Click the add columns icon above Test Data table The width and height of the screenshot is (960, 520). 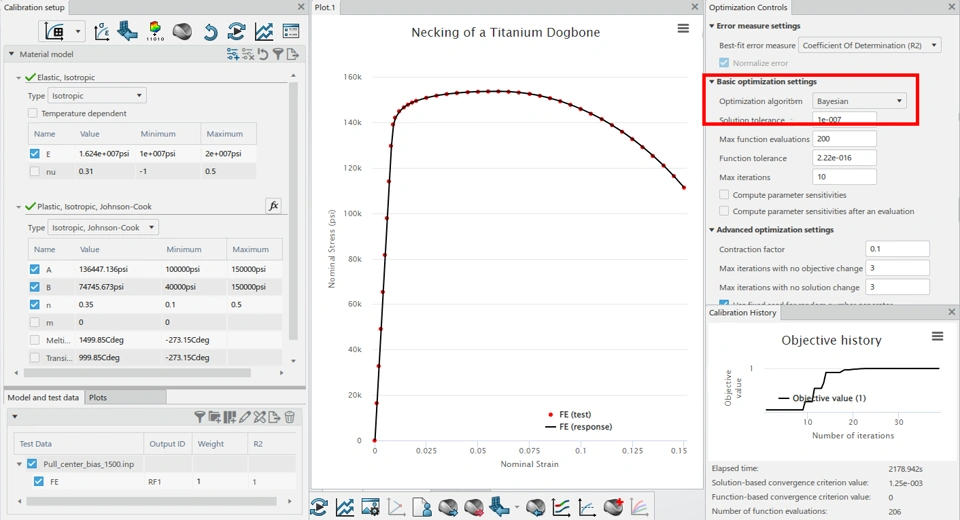point(230,417)
